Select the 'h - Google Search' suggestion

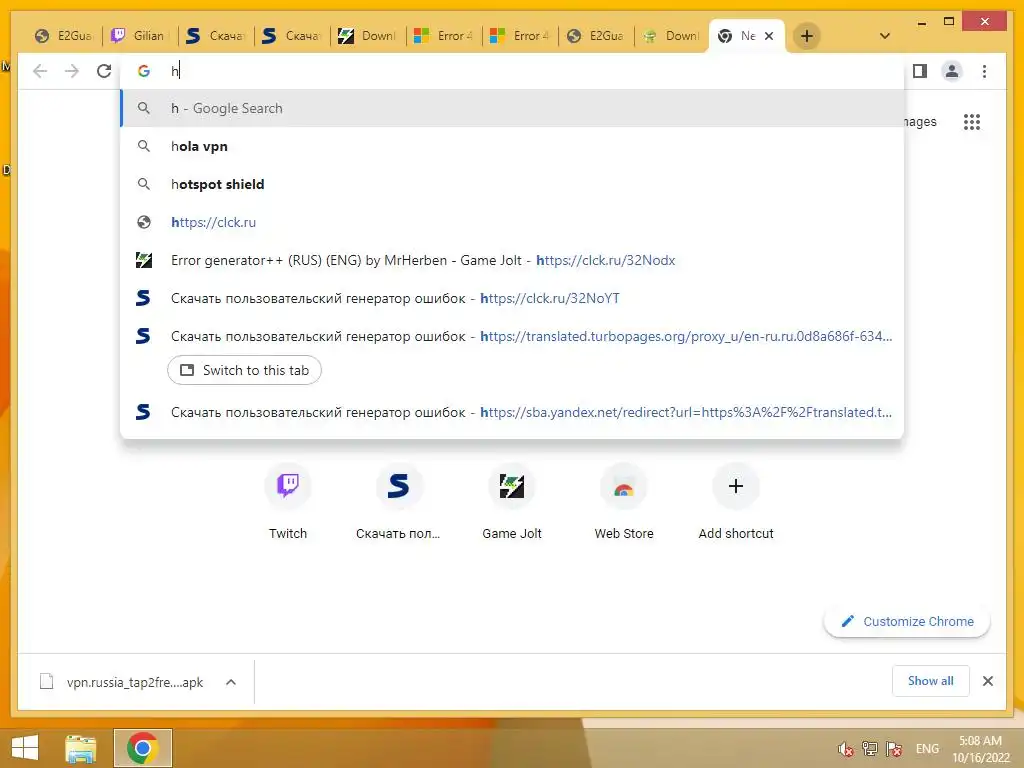[512, 108]
